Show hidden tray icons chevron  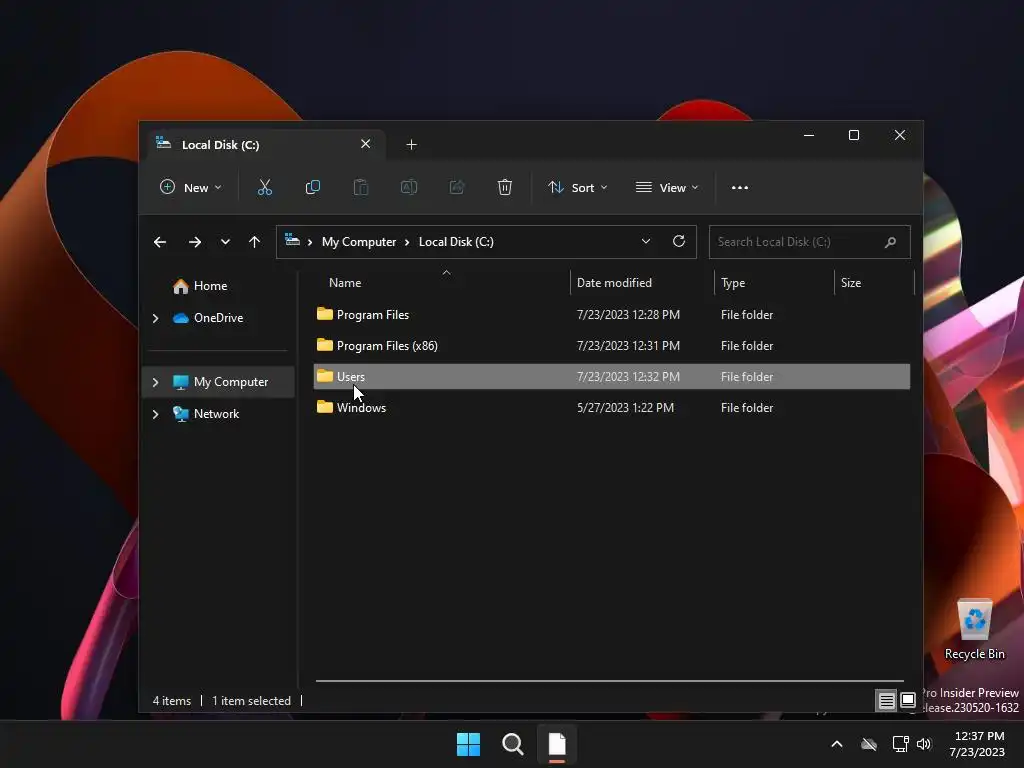click(x=837, y=744)
